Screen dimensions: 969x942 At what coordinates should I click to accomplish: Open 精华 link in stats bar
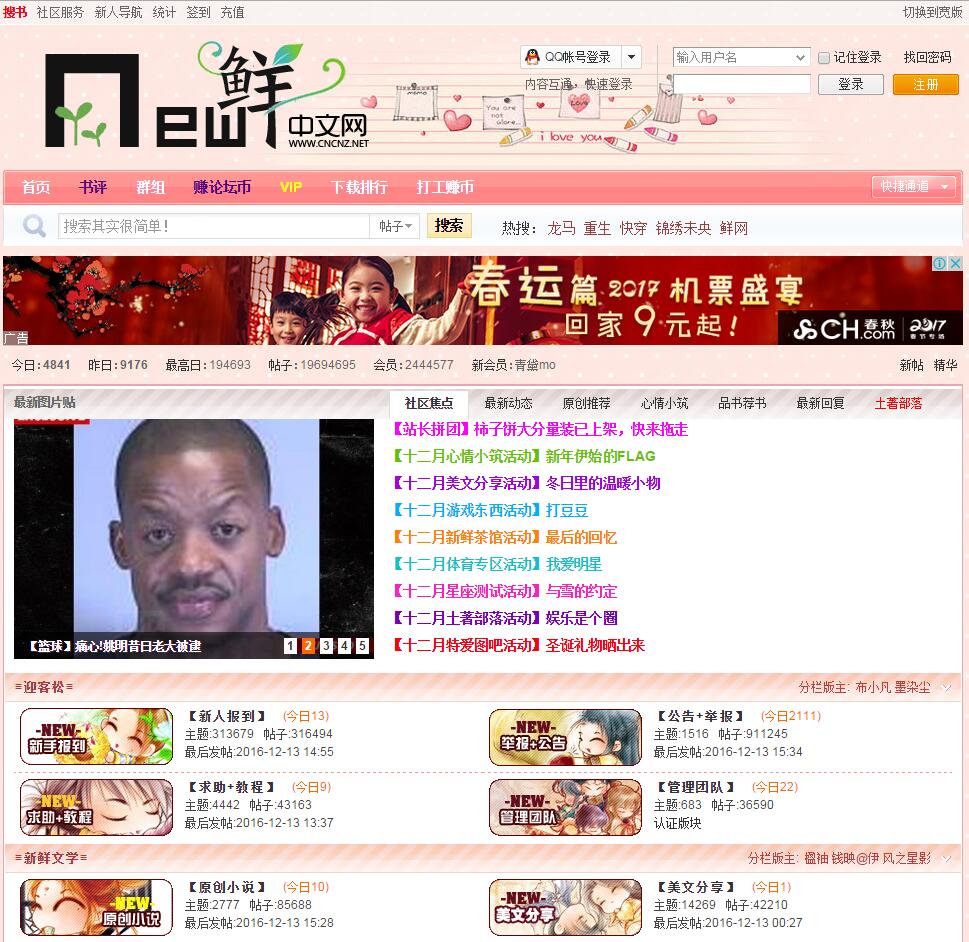(x=946, y=365)
